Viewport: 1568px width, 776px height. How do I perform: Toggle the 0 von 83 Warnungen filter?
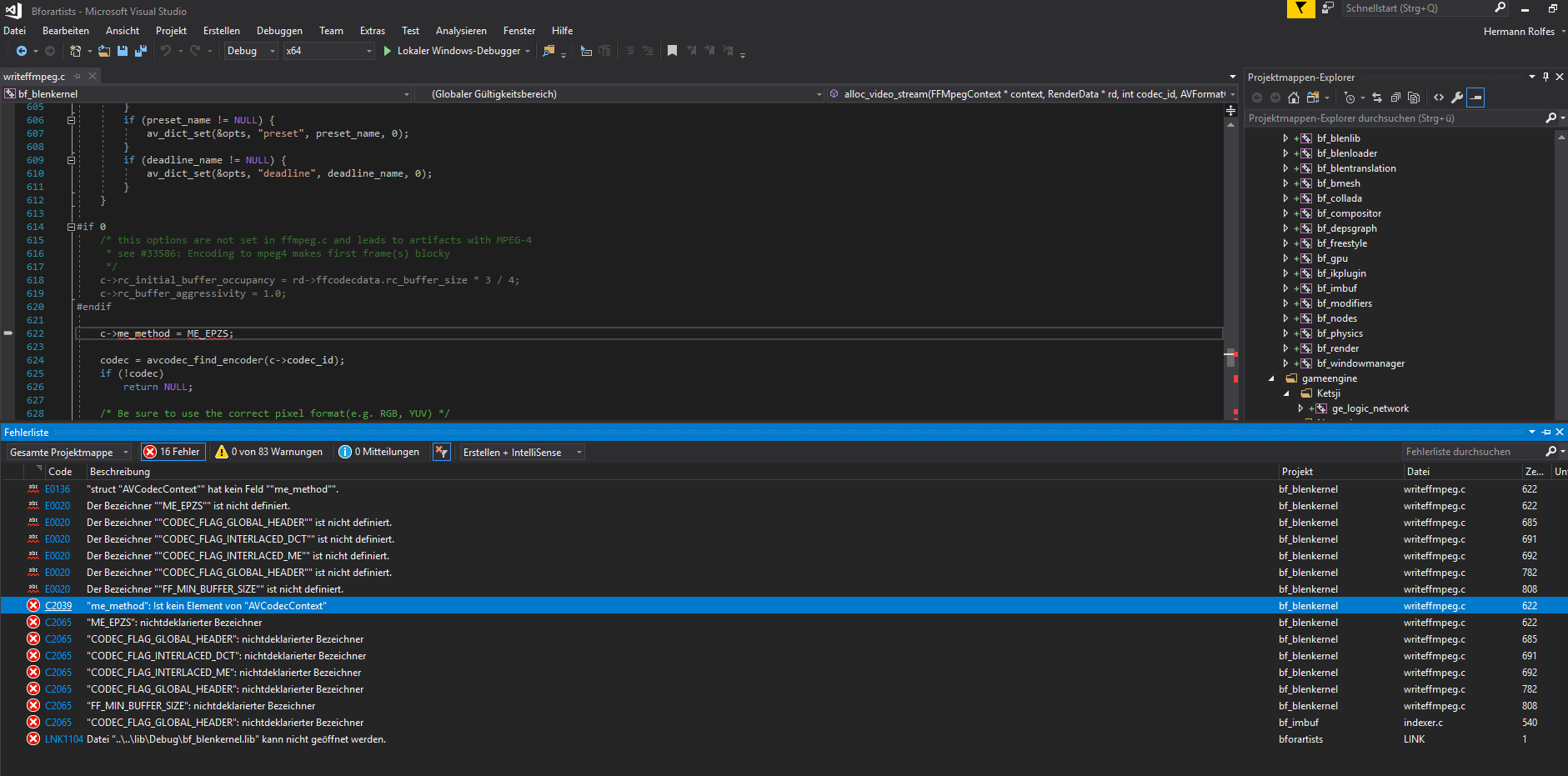point(269,452)
